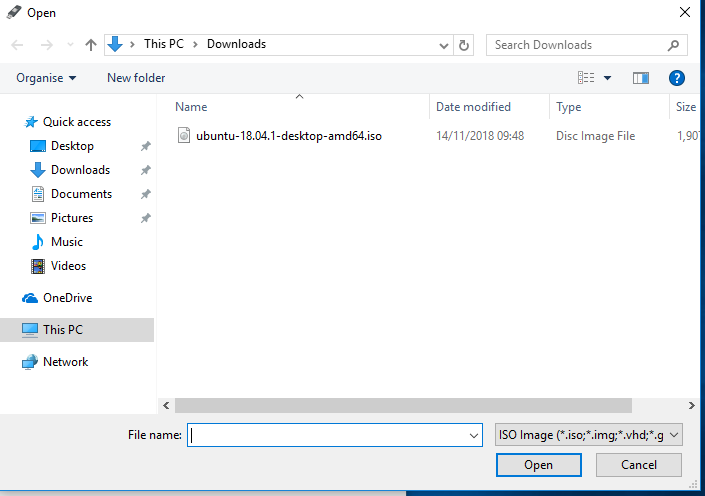Image resolution: width=705 pixels, height=496 pixels.
Task: Open the recent locations chevron
Action: click(x=70, y=45)
